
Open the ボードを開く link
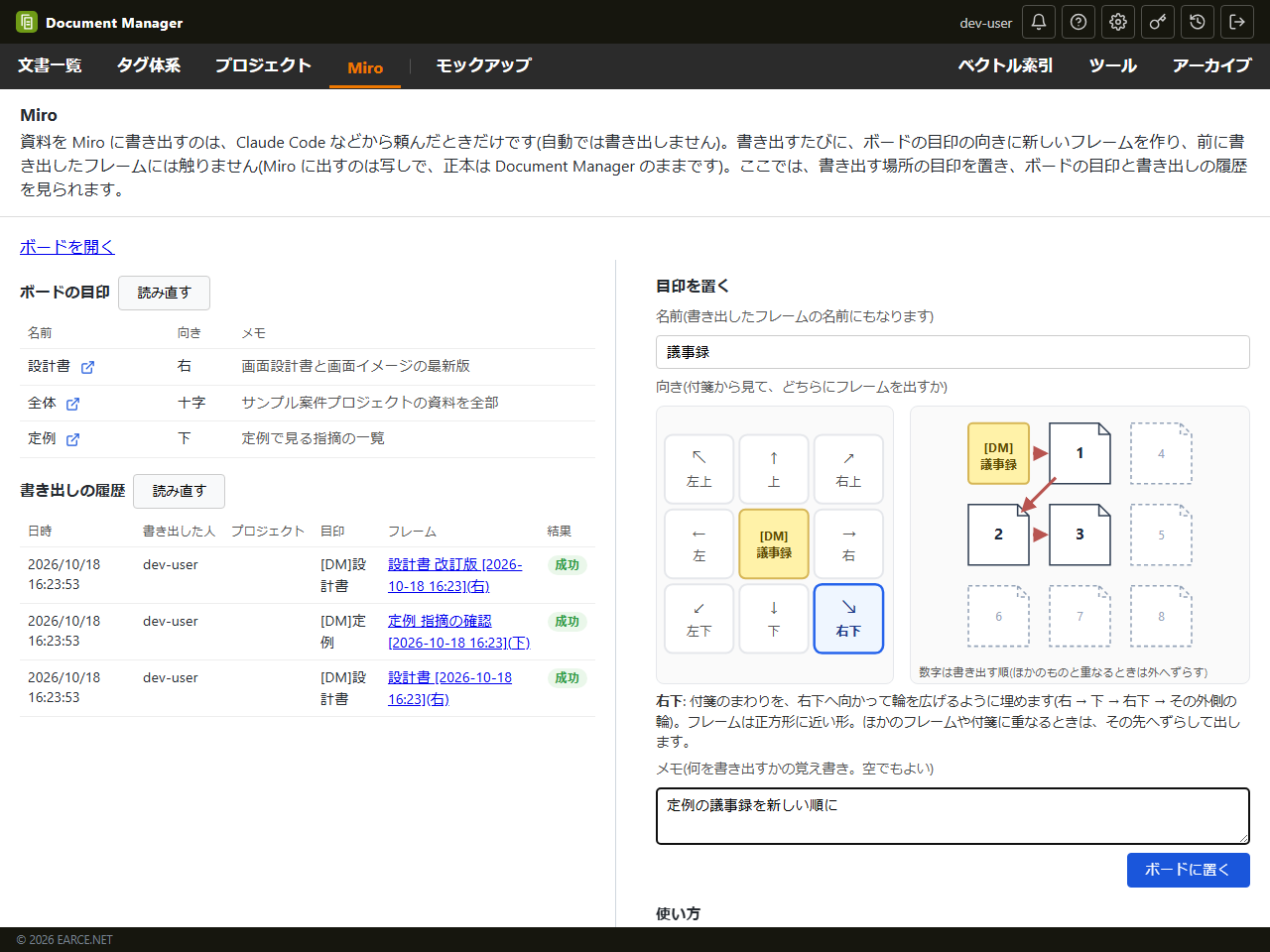tap(67, 247)
